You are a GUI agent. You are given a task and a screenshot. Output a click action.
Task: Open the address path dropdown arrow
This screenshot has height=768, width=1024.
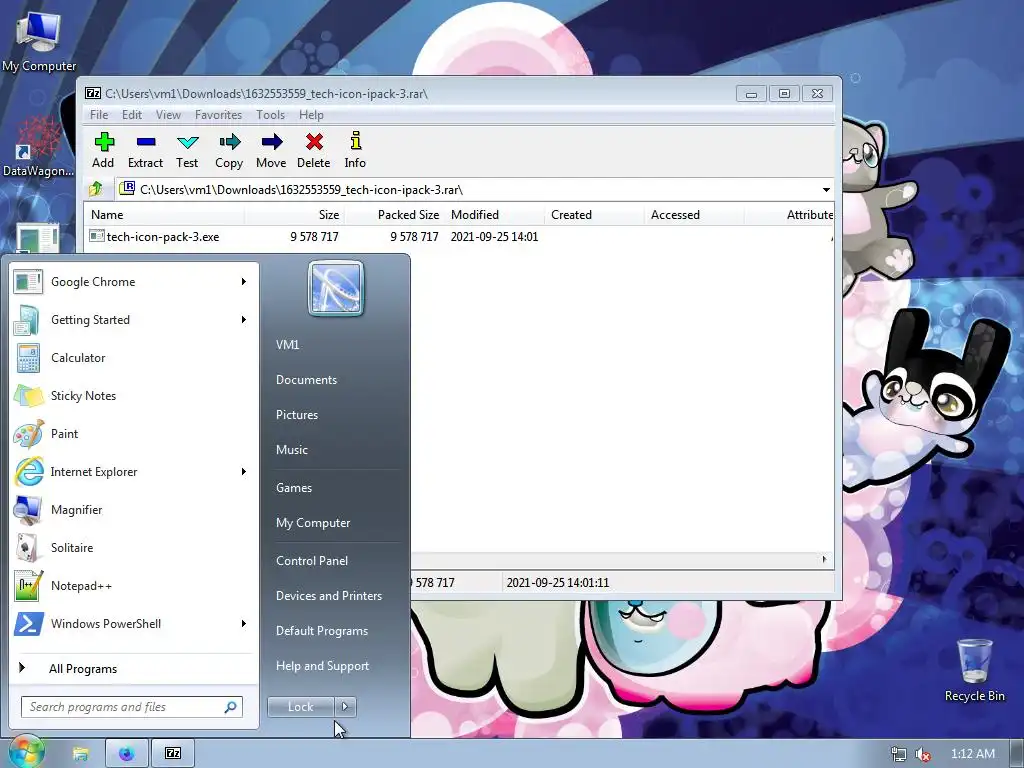point(826,190)
